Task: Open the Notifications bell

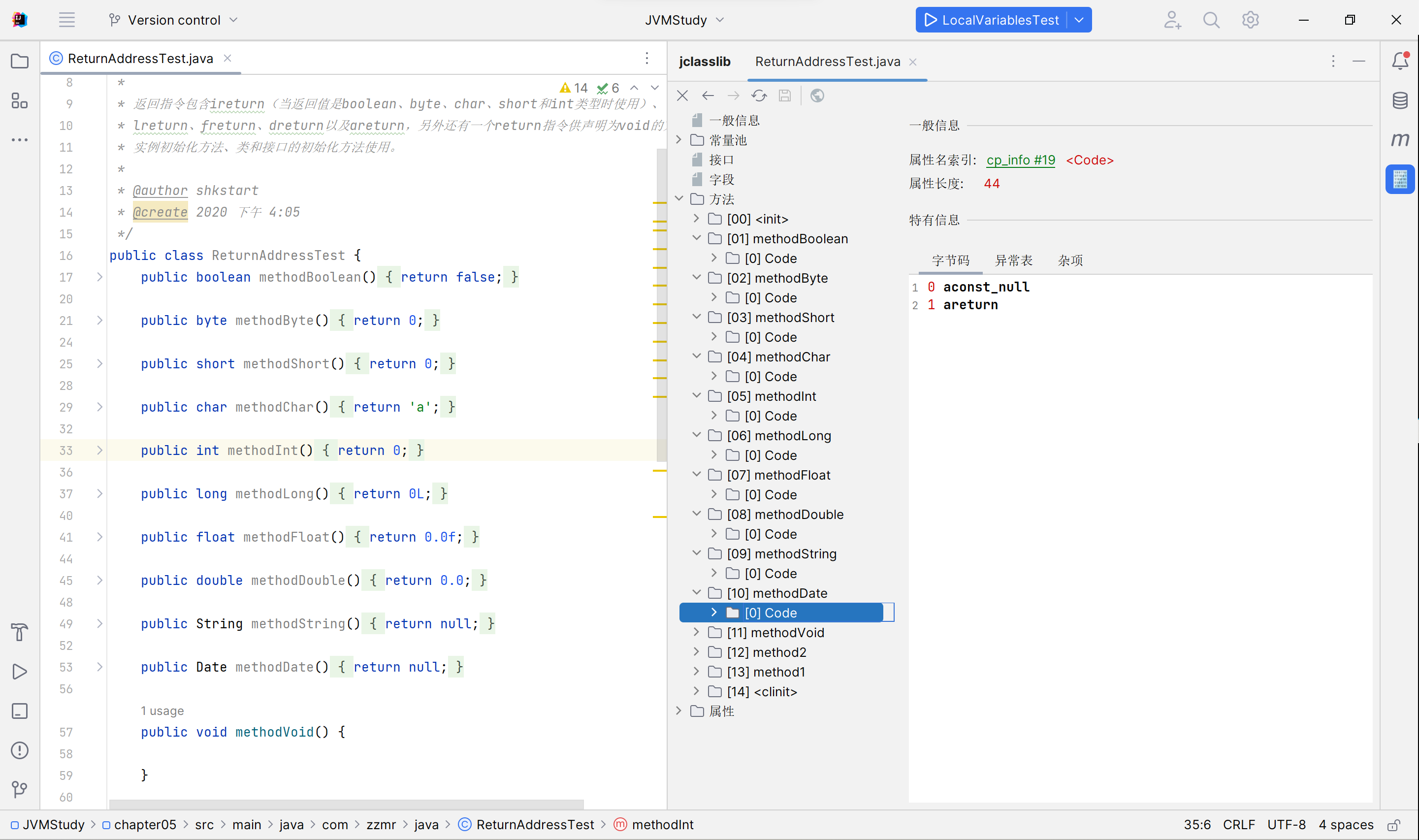Action: (1400, 61)
